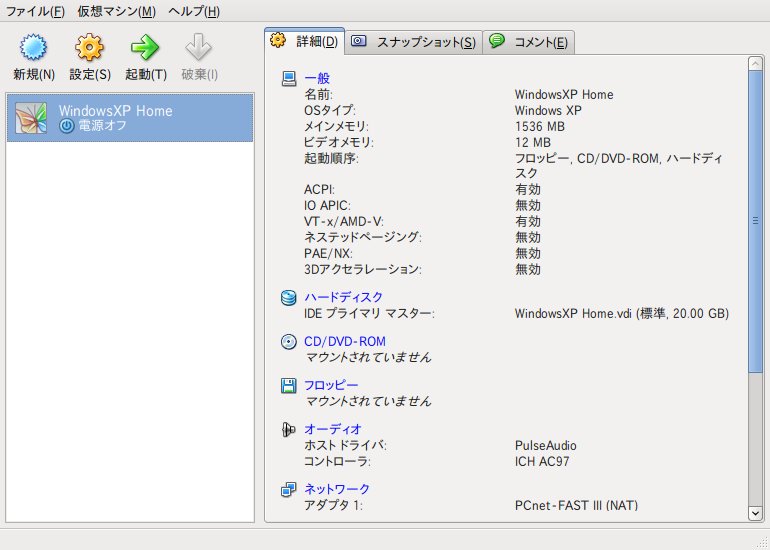Click the 新規(N) new machine icon
This screenshot has height=550, width=770.
click(x=33, y=47)
